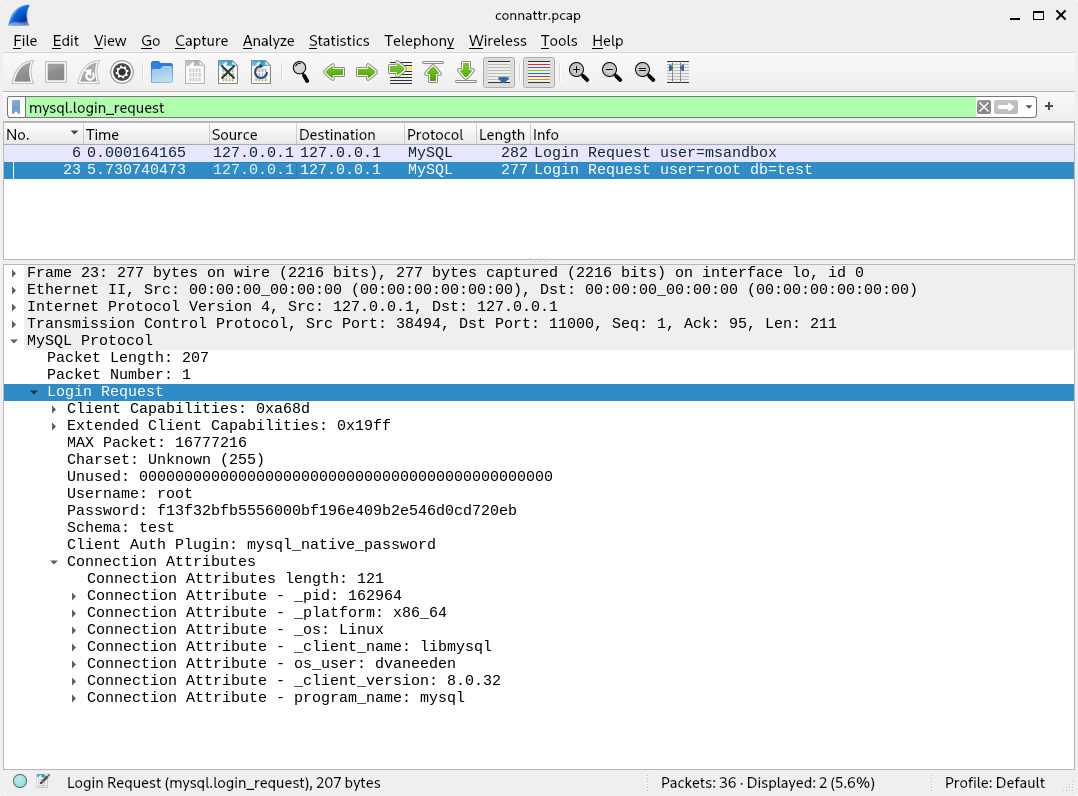Sort packets by the No. column header
This screenshot has height=796, width=1078.
coord(43,135)
